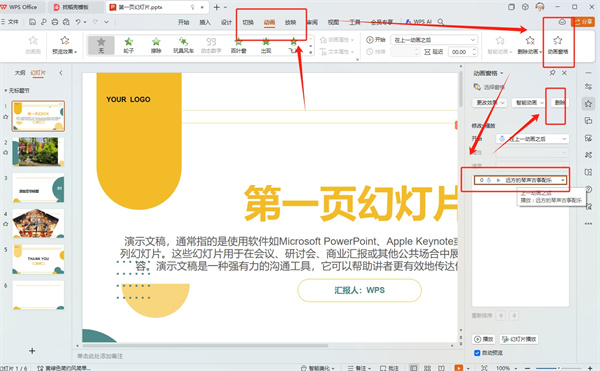Click 删除 delete button in animation pane
Viewport: 600px width, 371px height.
560,103
